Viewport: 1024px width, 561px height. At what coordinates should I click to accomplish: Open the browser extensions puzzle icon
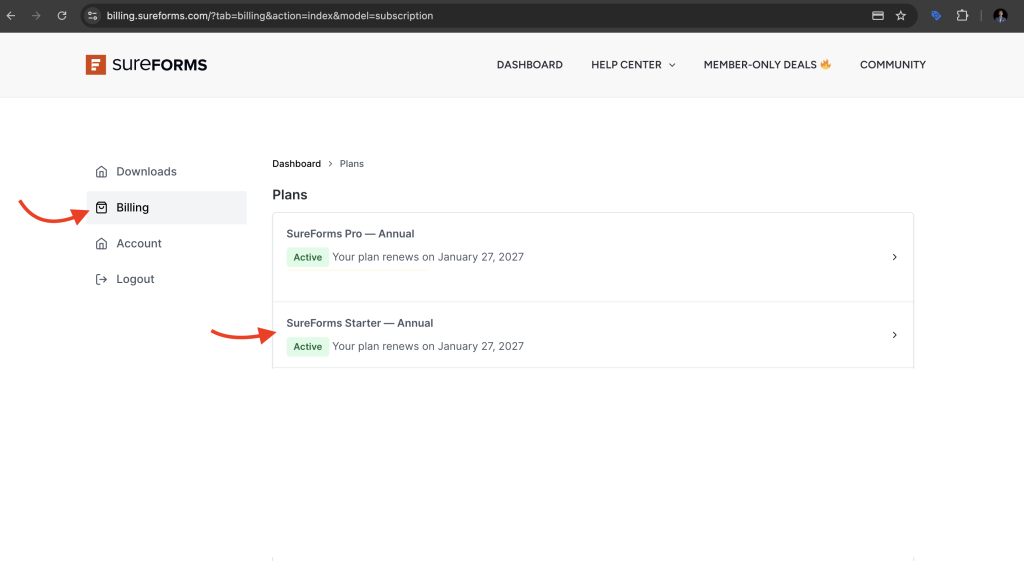click(962, 16)
